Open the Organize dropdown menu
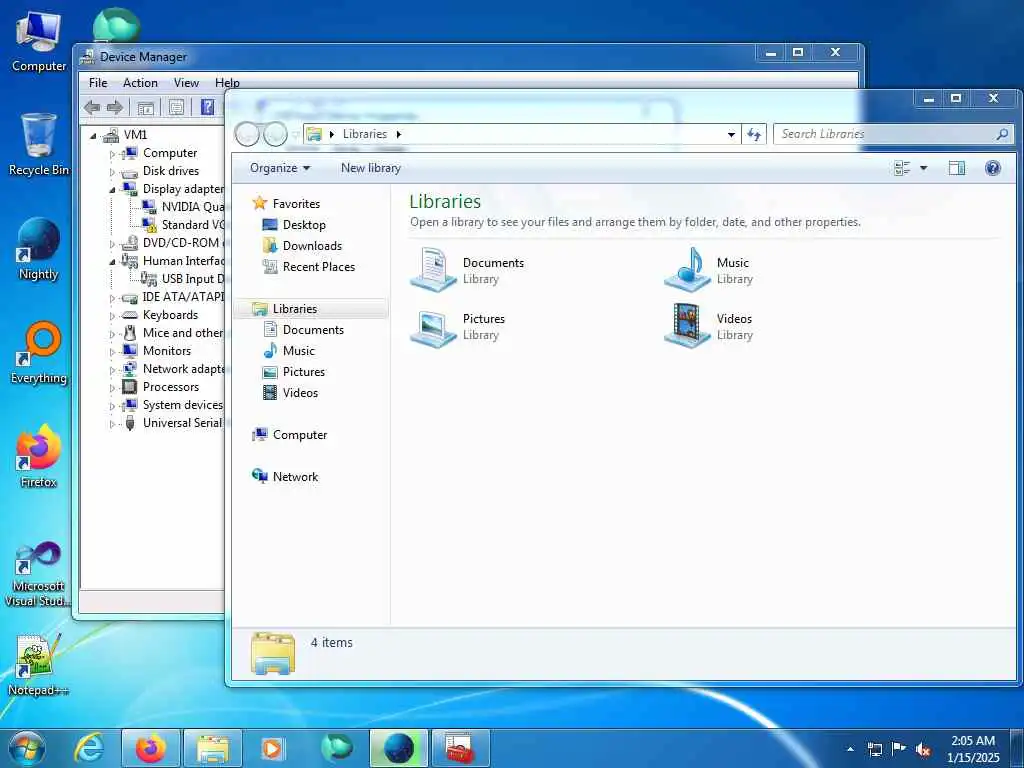This screenshot has height=768, width=1024. click(280, 168)
